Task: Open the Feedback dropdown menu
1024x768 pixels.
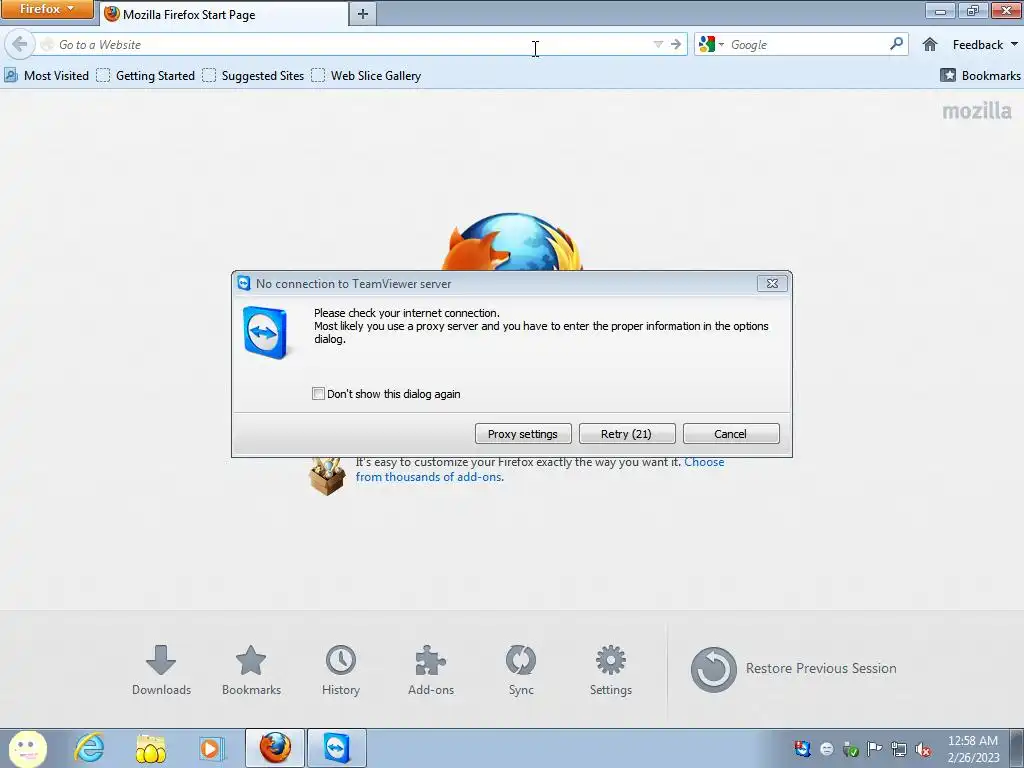Action: point(985,44)
